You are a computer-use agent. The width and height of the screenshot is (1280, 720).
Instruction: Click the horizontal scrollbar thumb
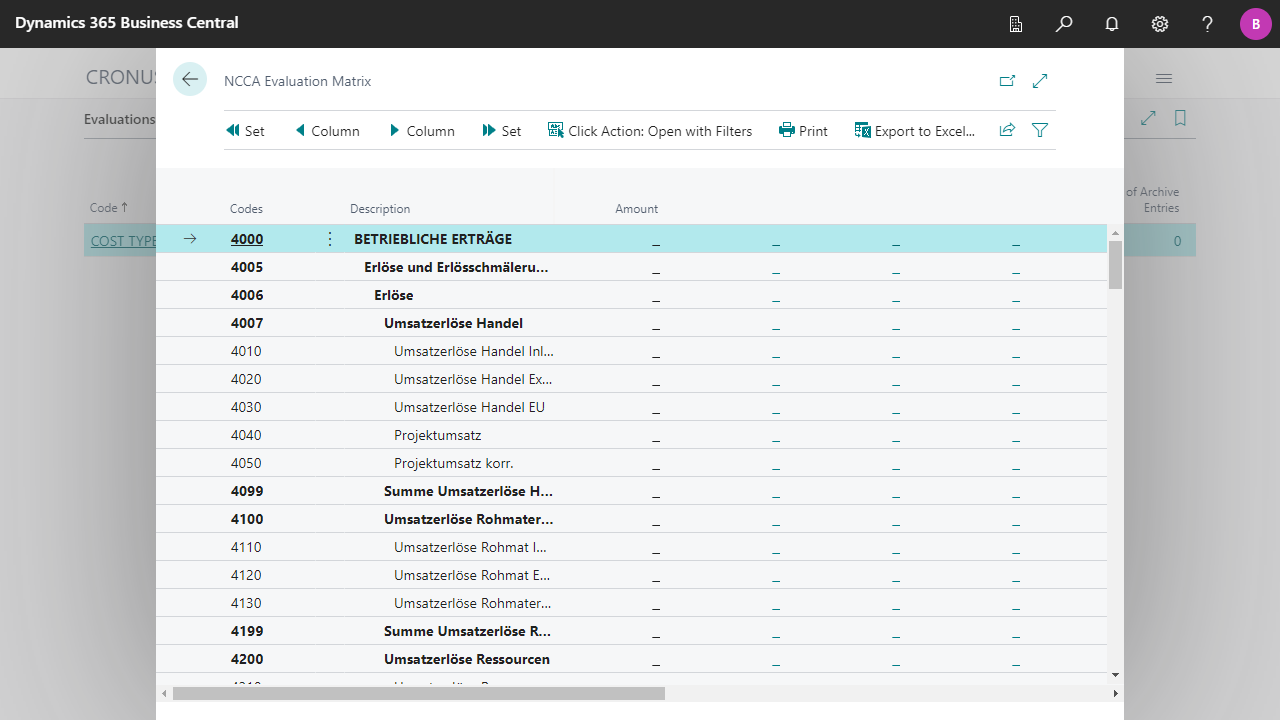pos(418,693)
